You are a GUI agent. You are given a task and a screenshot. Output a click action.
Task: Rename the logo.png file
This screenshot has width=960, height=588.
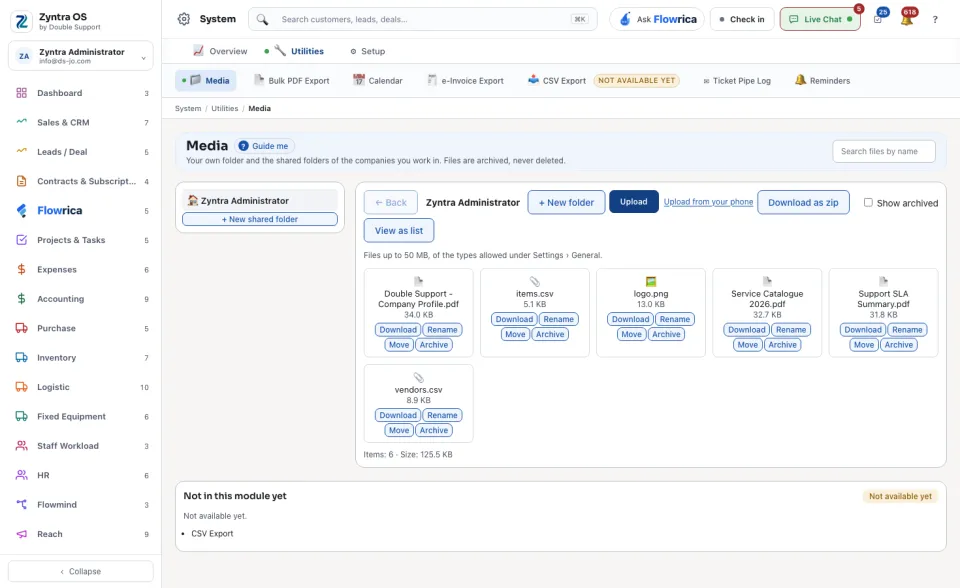point(675,319)
